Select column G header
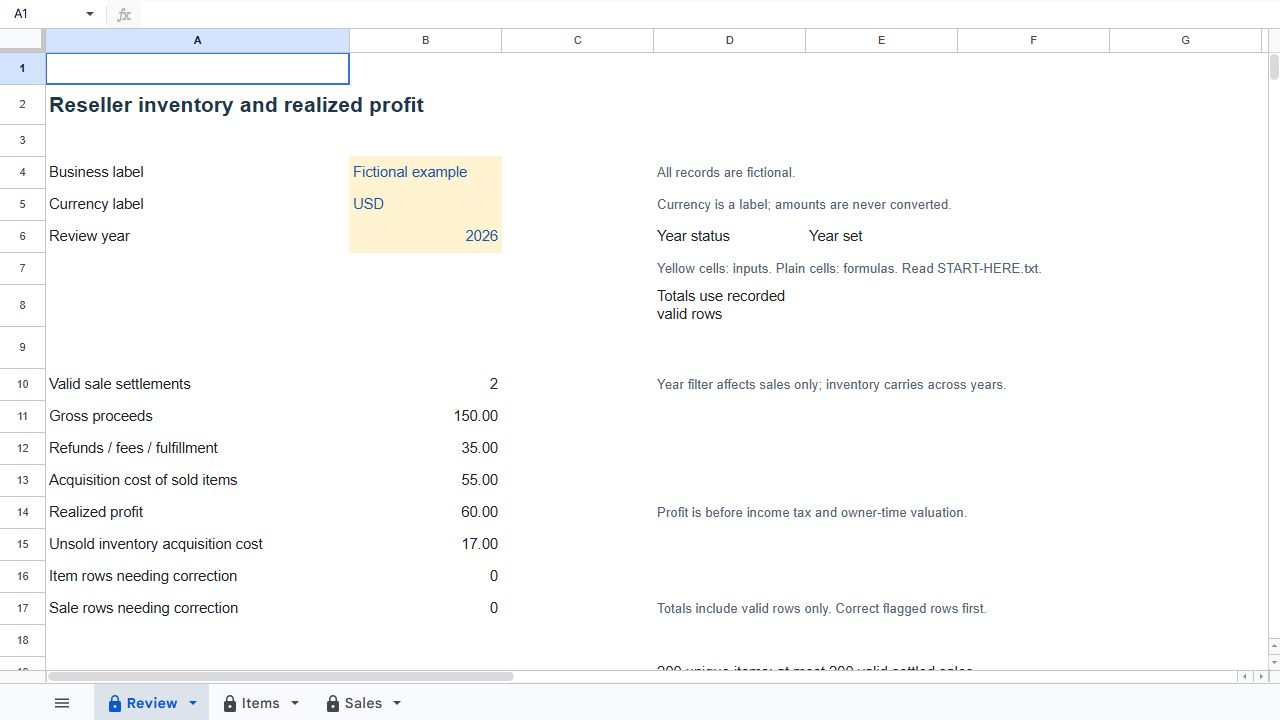This screenshot has height=720, width=1280. (1185, 40)
